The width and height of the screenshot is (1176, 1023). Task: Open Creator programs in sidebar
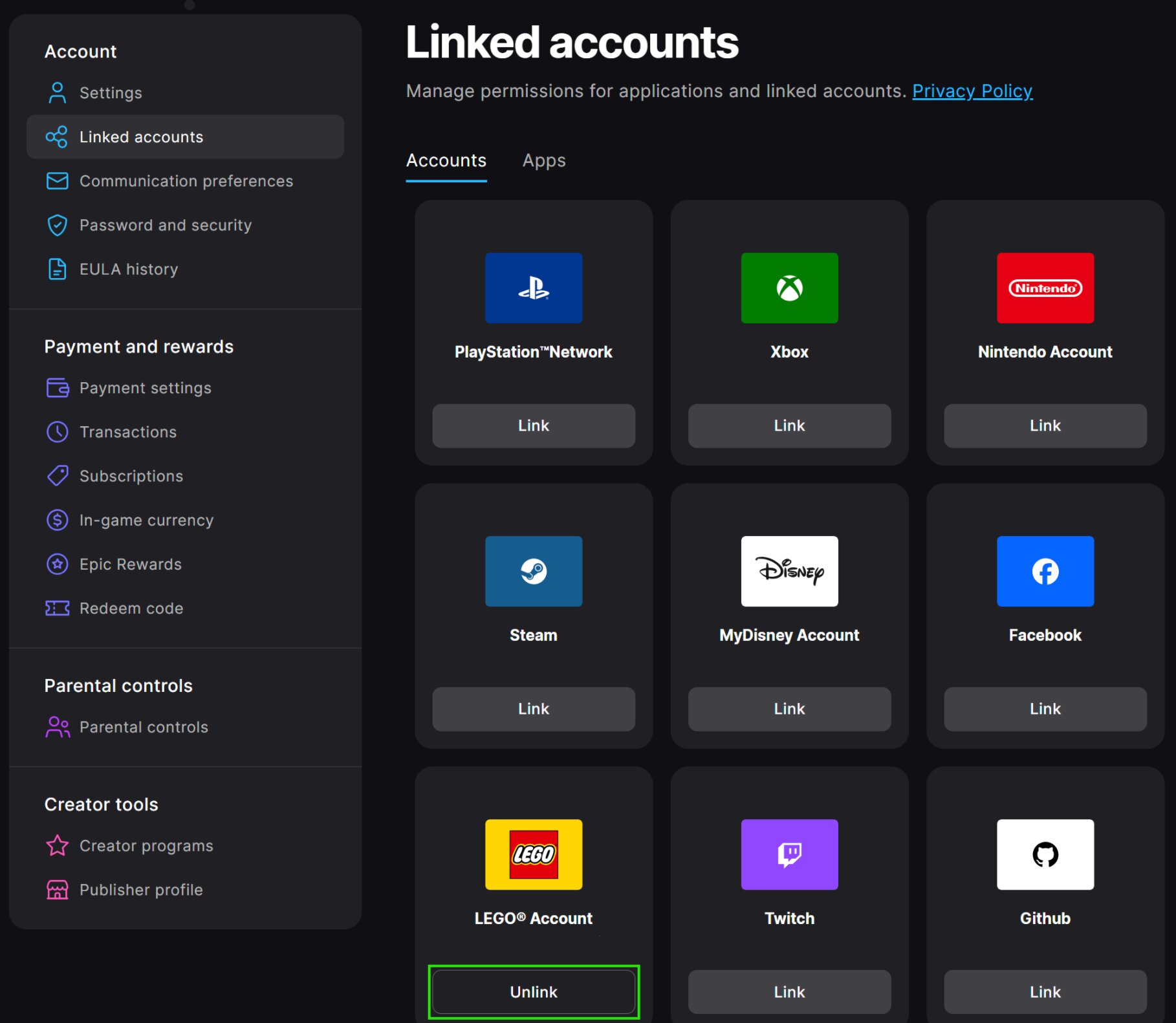point(146,846)
